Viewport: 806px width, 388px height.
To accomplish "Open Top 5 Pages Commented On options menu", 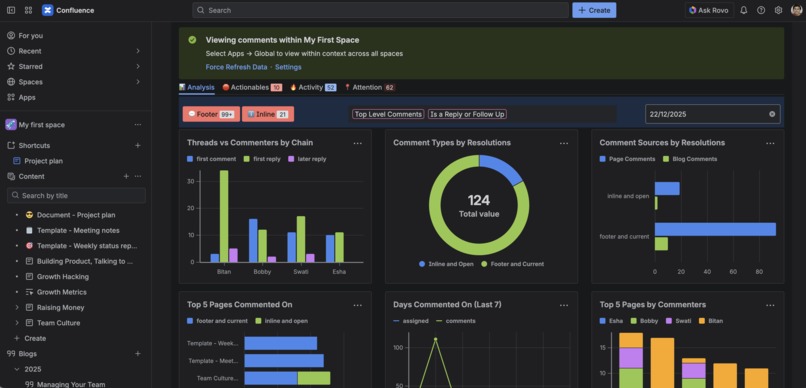I will (x=358, y=305).
